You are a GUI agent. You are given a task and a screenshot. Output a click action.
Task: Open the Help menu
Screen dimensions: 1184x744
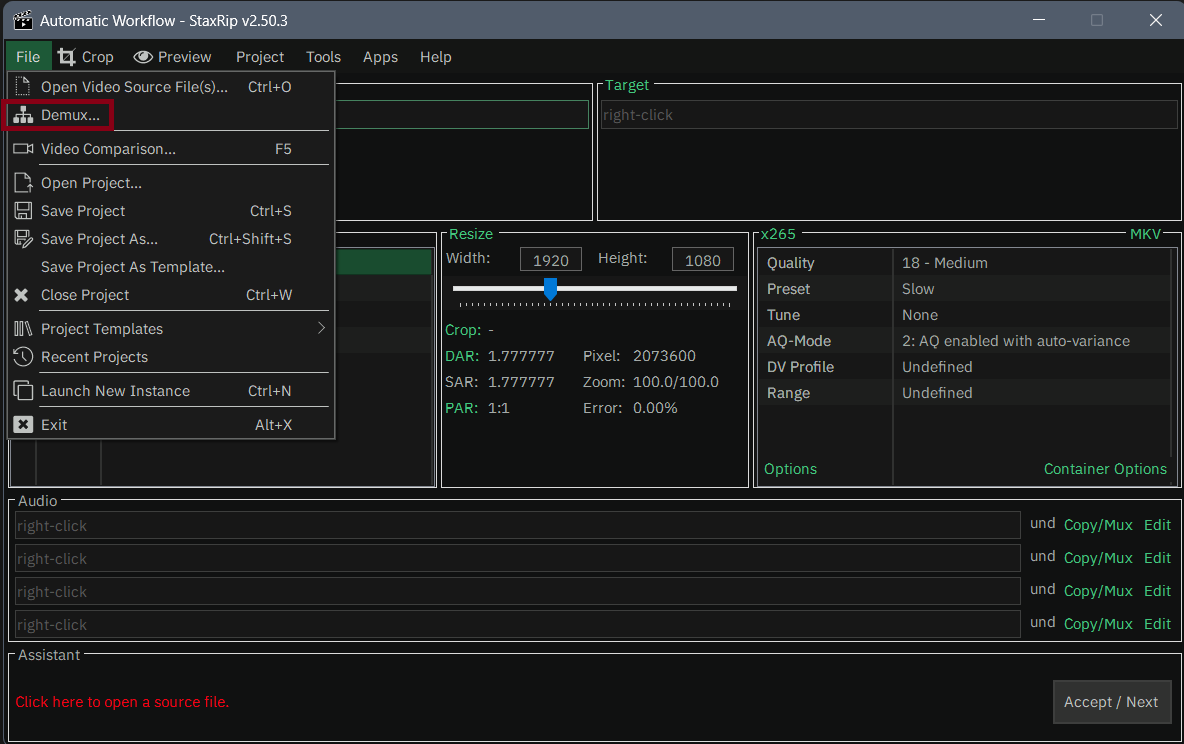[x=436, y=57]
